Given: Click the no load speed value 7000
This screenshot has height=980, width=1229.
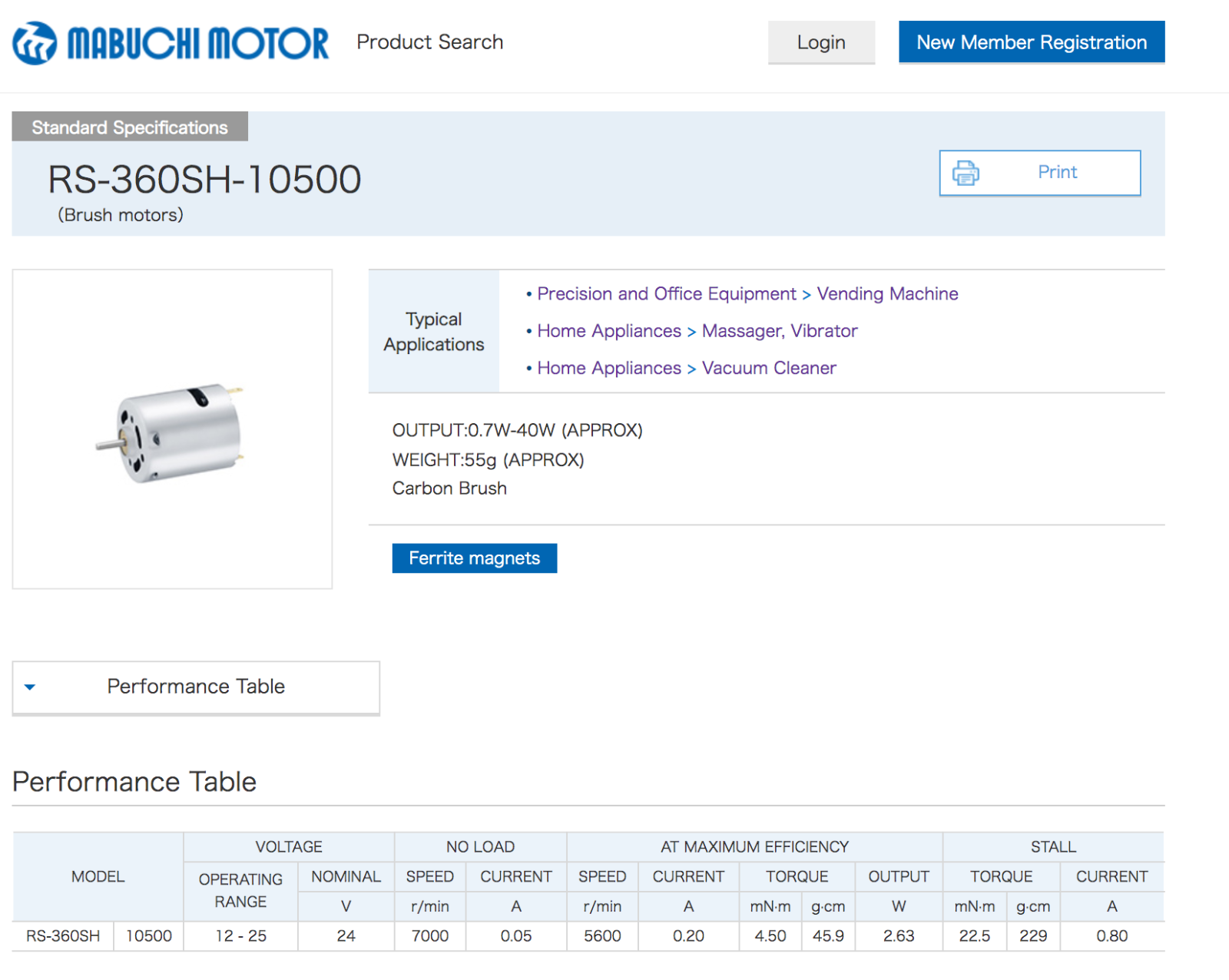Looking at the screenshot, I should (430, 936).
